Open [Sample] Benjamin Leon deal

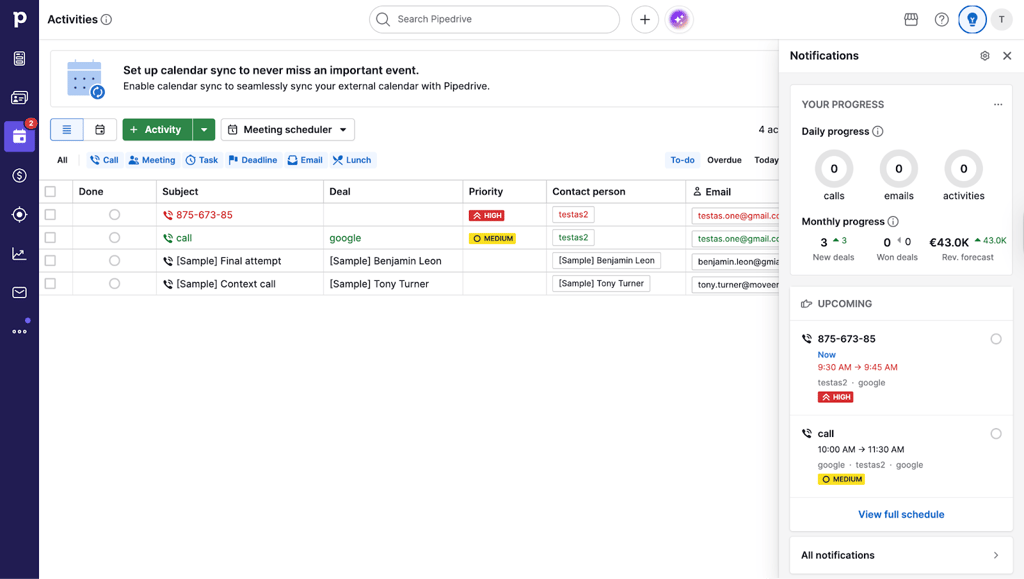(385, 260)
